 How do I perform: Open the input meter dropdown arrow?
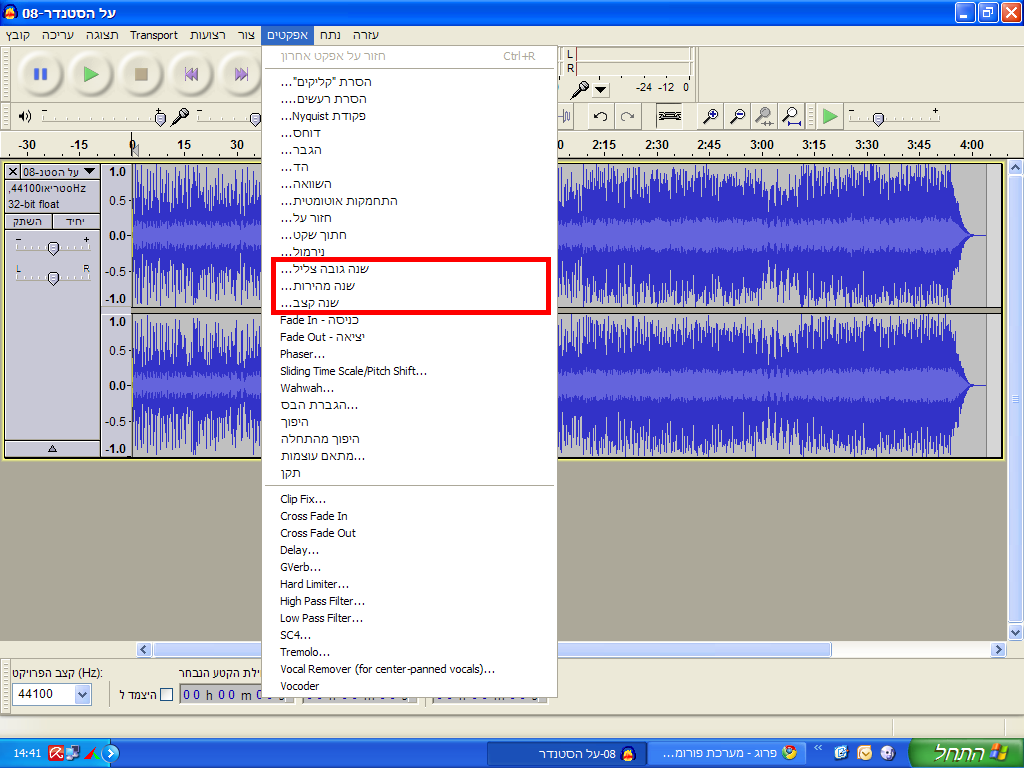601,89
